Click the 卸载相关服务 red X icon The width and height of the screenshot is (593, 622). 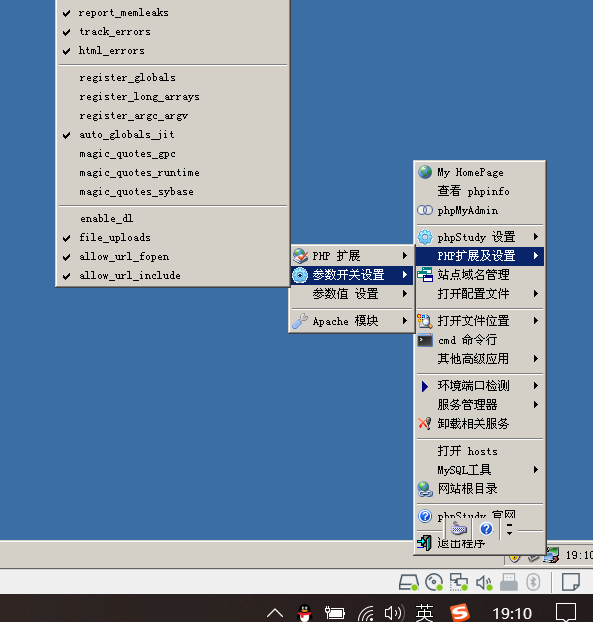(x=425, y=424)
